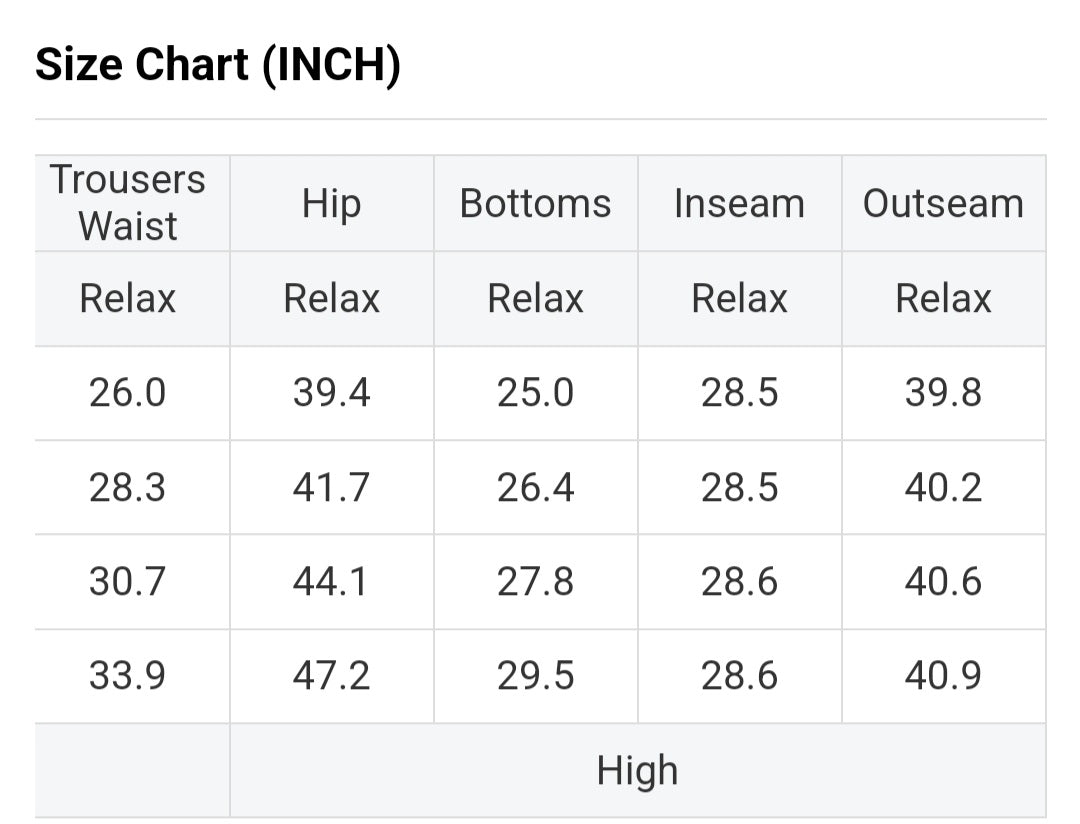Select the 40.2 outseam cell
This screenshot has width=1080, height=824.
pyautogui.click(x=943, y=488)
